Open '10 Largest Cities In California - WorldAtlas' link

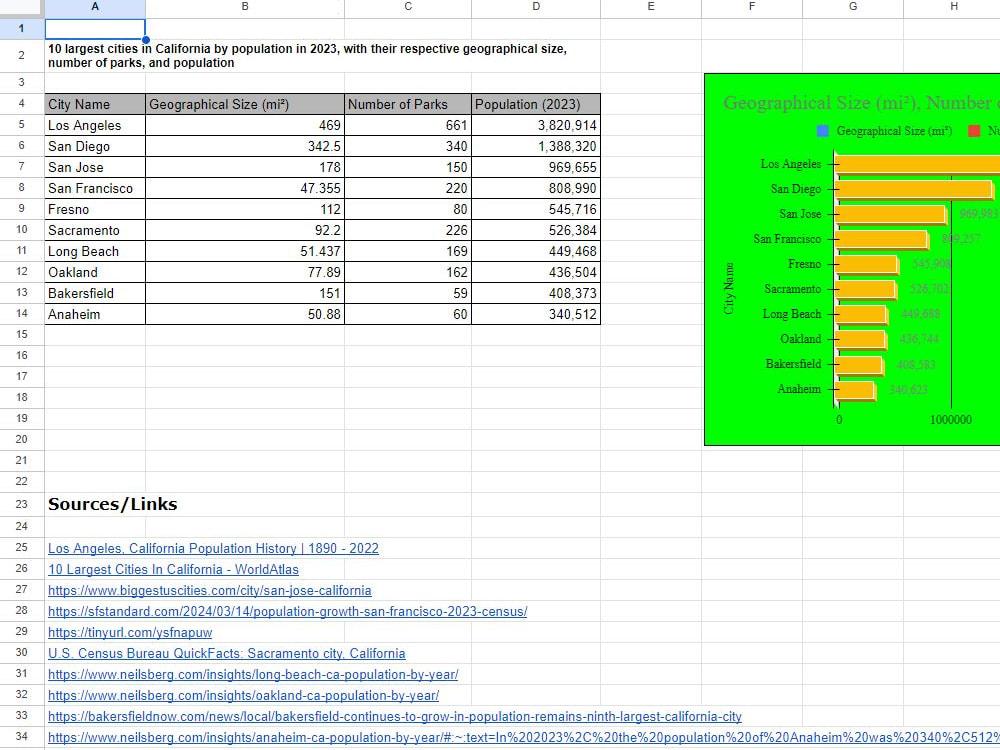pos(173,570)
